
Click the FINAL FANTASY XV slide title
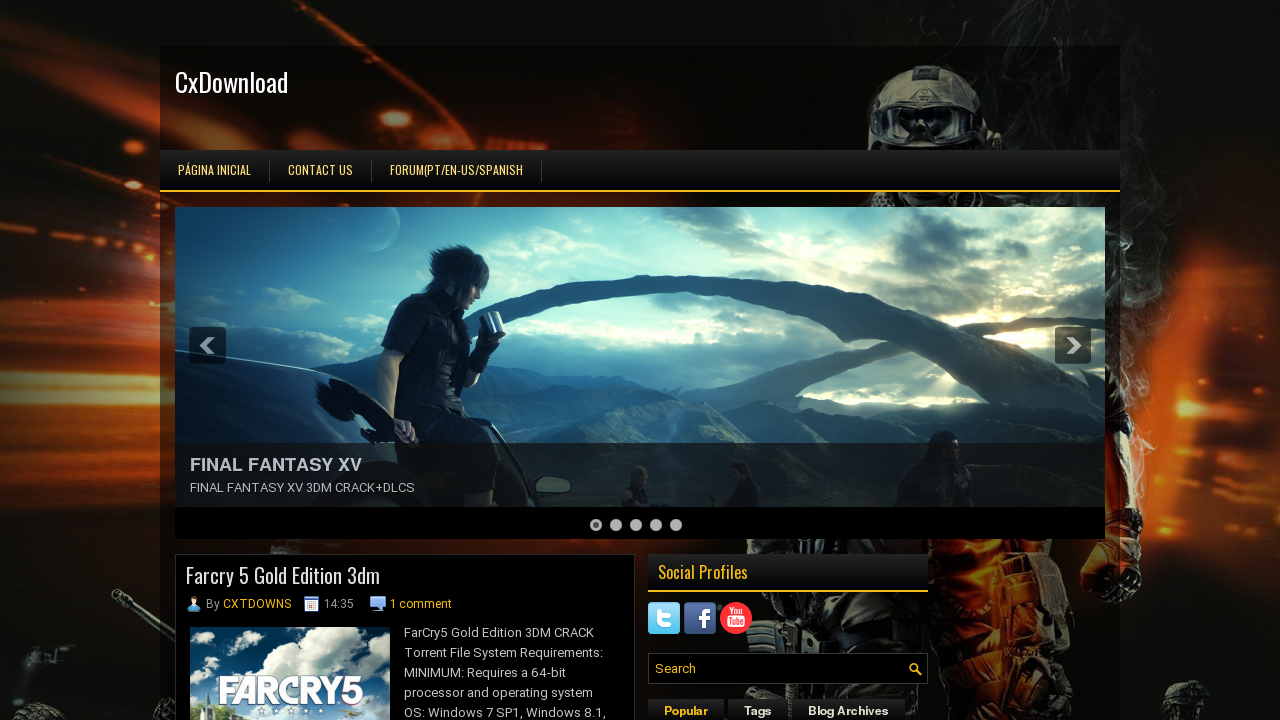(276, 465)
